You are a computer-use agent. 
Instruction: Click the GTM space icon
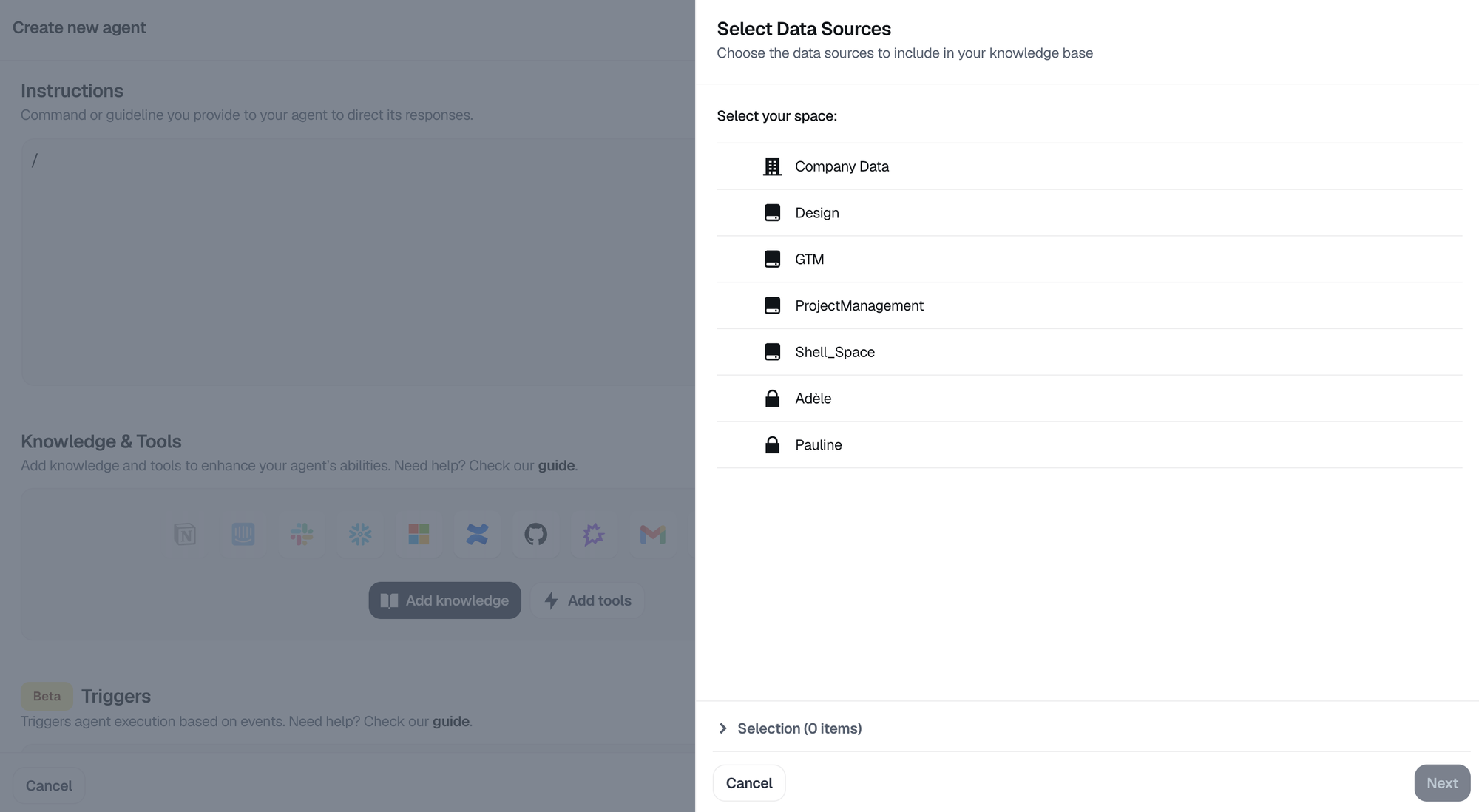point(772,260)
